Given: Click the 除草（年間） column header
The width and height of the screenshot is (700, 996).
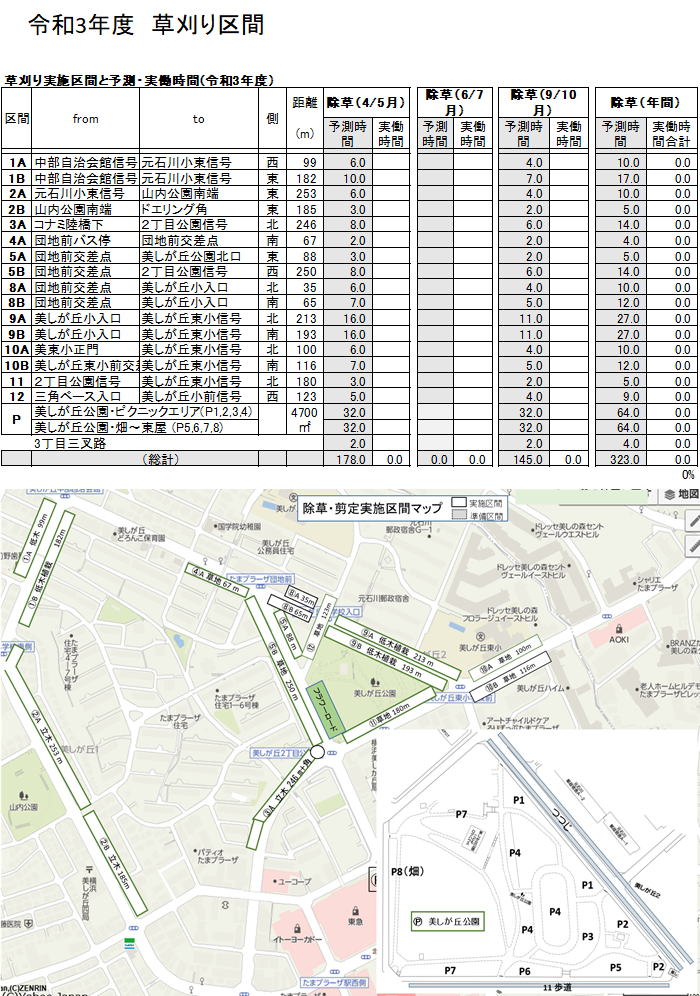Looking at the screenshot, I should [x=645, y=101].
